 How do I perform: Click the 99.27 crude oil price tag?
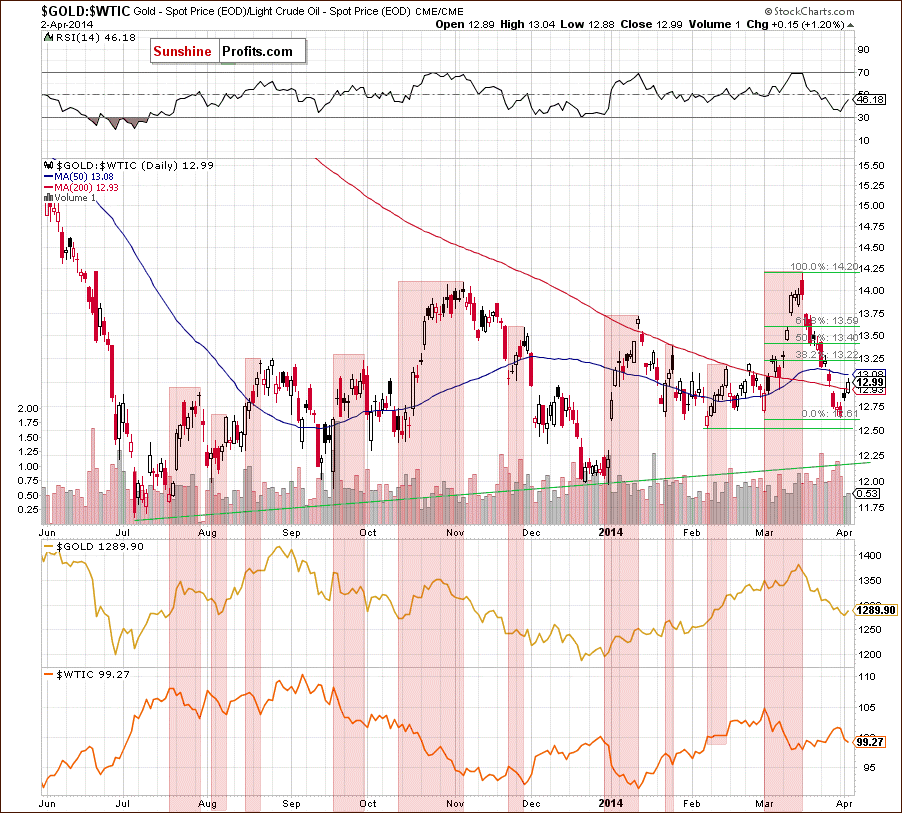click(870, 742)
